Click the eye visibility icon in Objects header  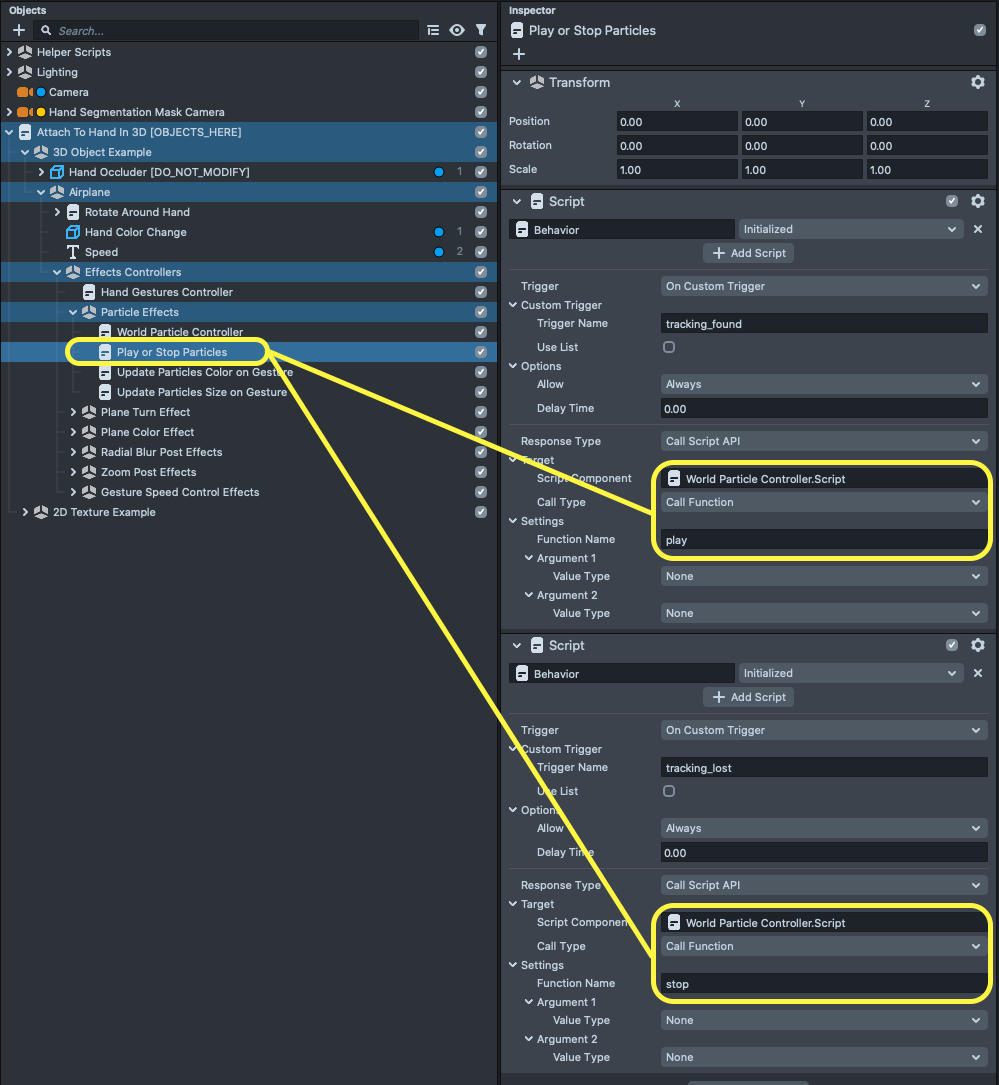(457, 31)
